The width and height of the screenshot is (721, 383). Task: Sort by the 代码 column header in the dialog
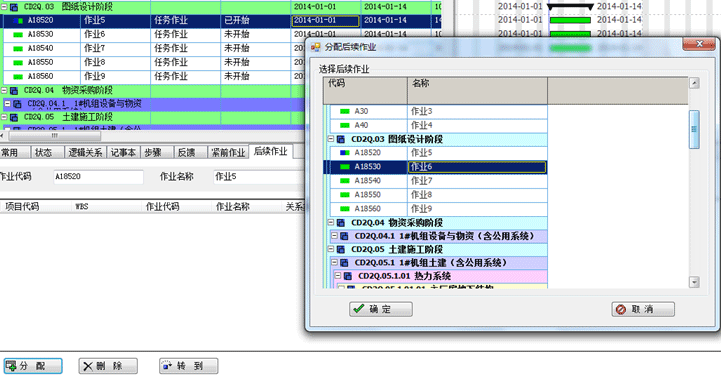coord(365,90)
